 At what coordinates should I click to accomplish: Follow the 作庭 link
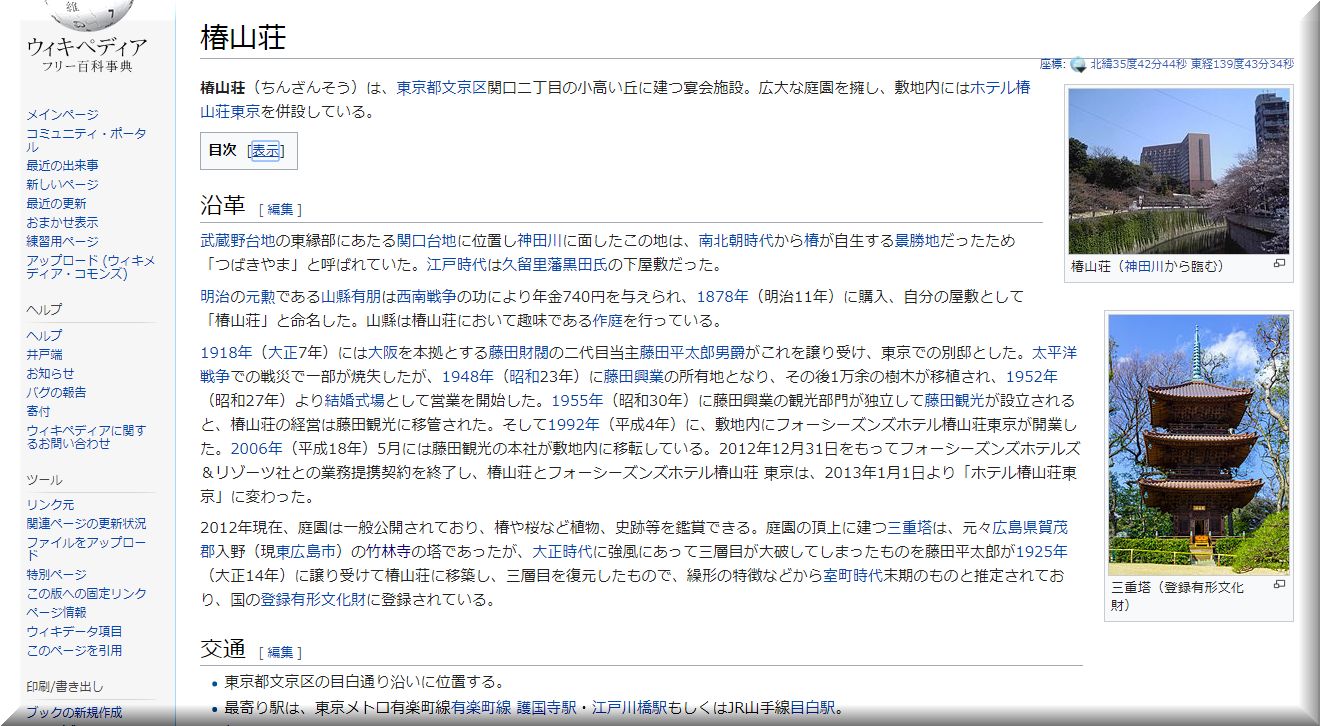click(608, 321)
